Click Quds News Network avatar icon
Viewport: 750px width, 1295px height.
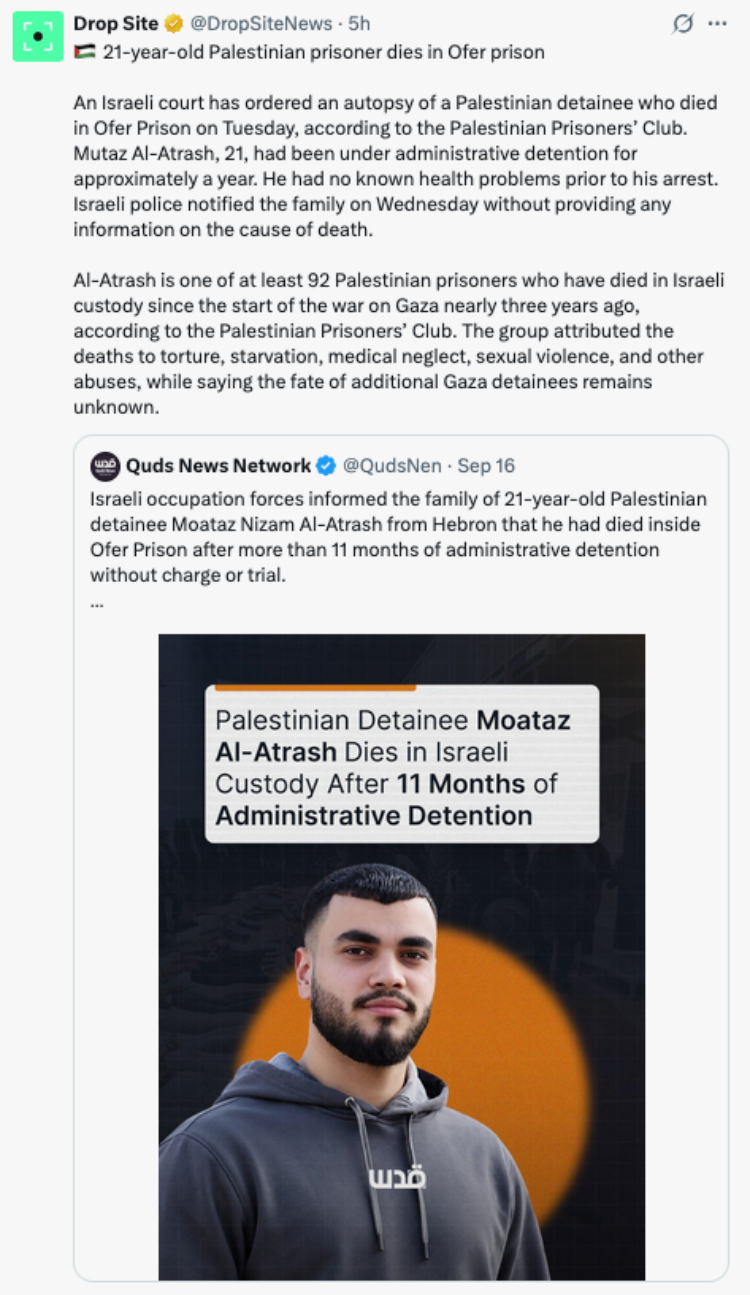pos(105,466)
